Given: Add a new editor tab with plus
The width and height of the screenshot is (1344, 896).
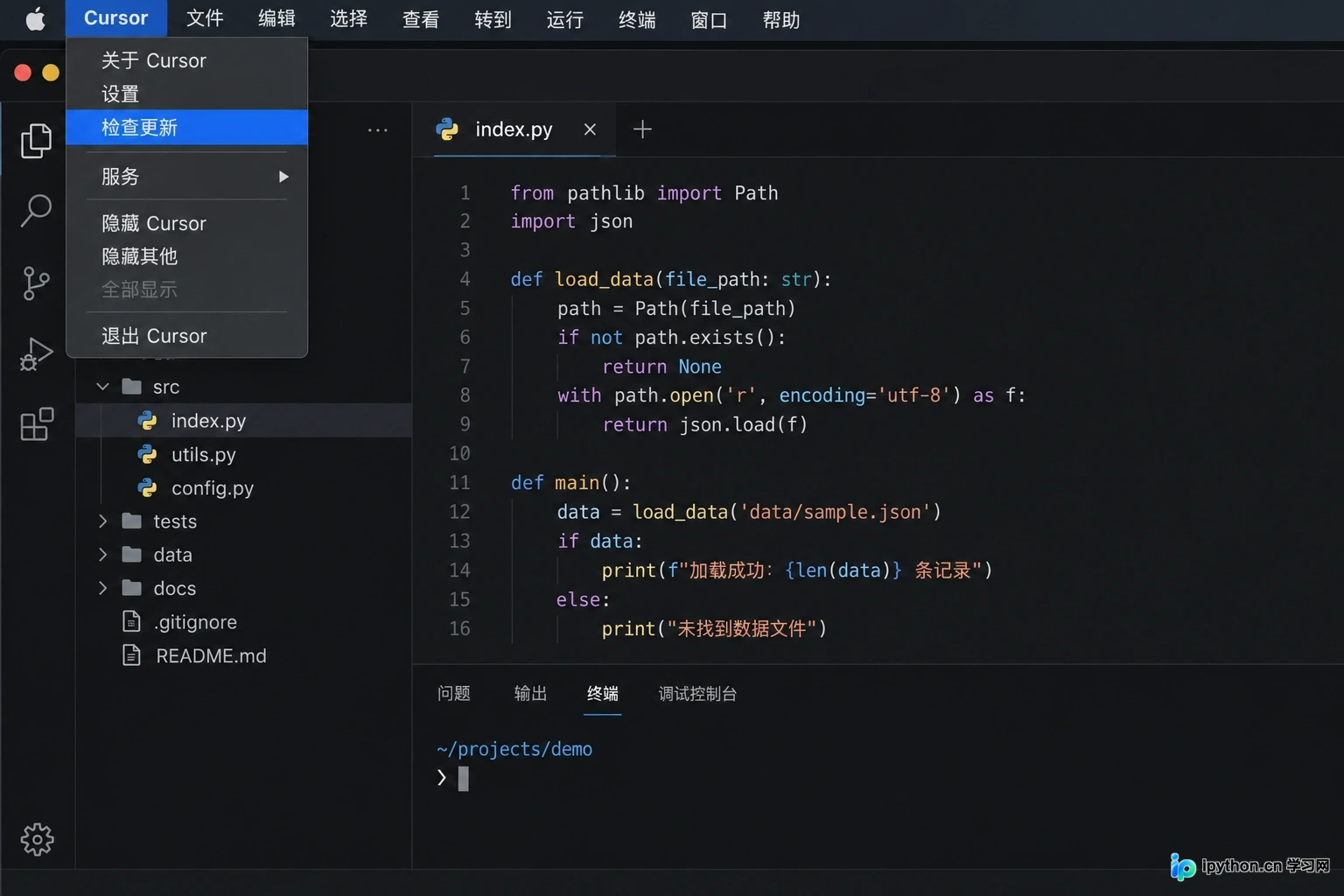Looking at the screenshot, I should click(642, 129).
